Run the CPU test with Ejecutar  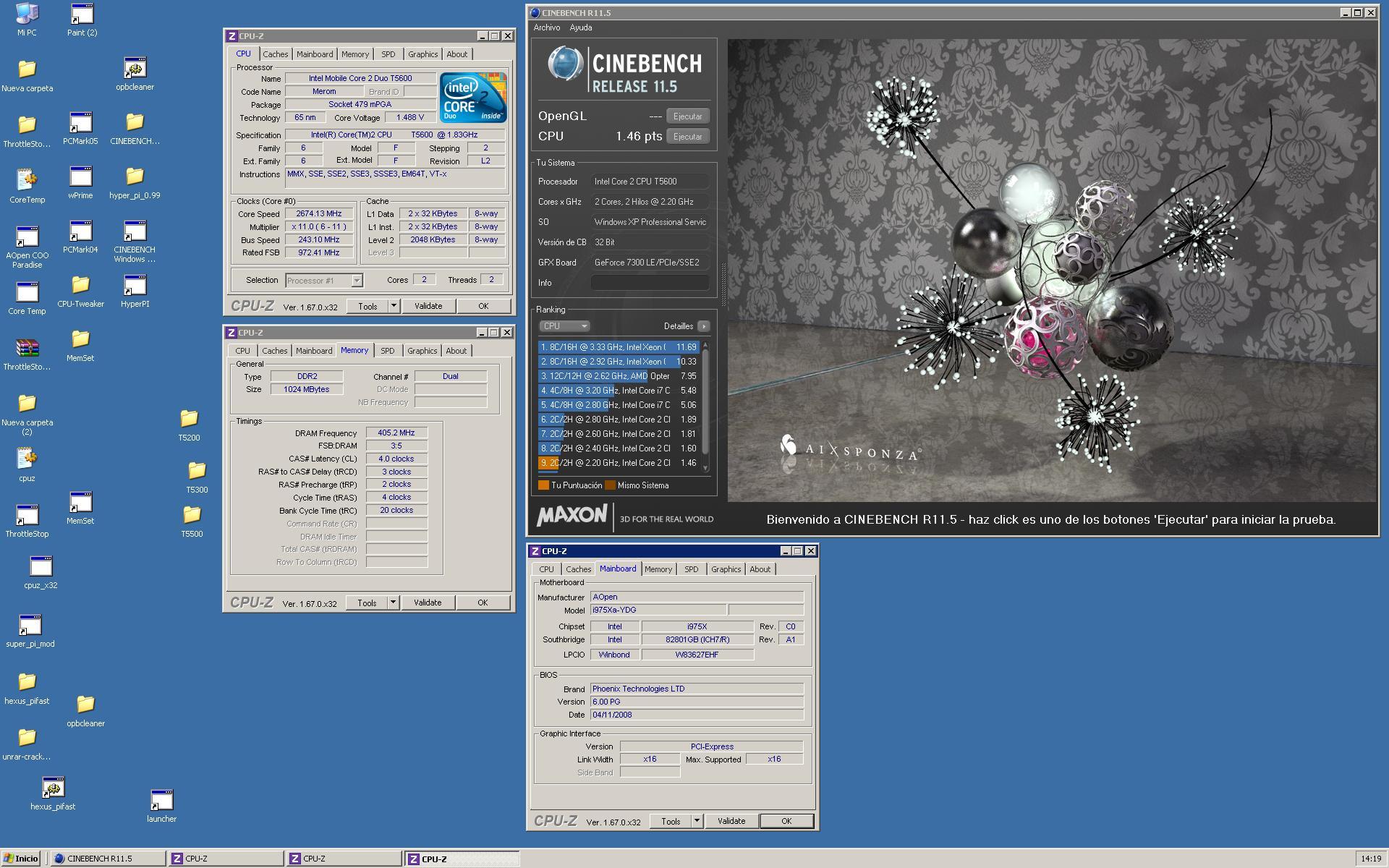687,137
